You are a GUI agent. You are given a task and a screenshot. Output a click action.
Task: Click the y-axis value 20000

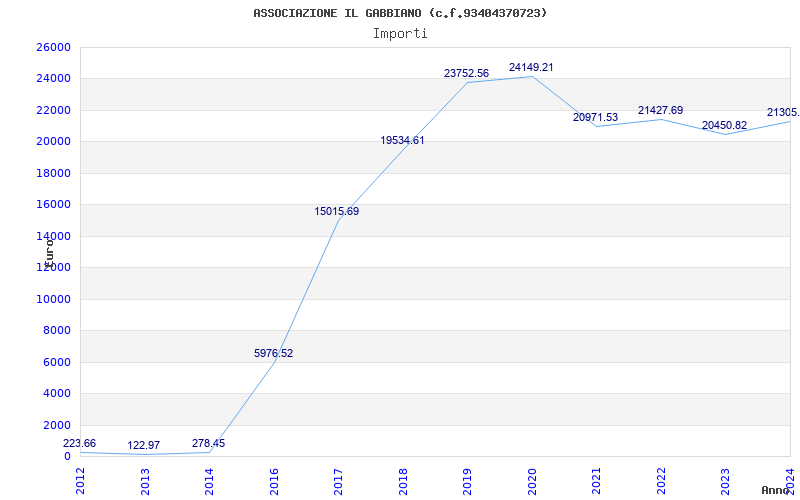53,141
